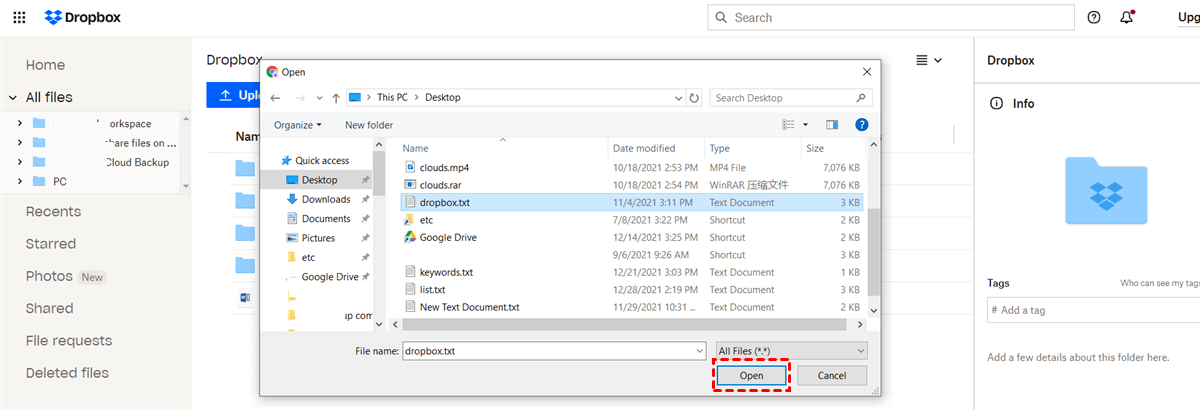Open recent locations dropdown arrow
Screen dimensions: 1200x410
tap(319, 98)
